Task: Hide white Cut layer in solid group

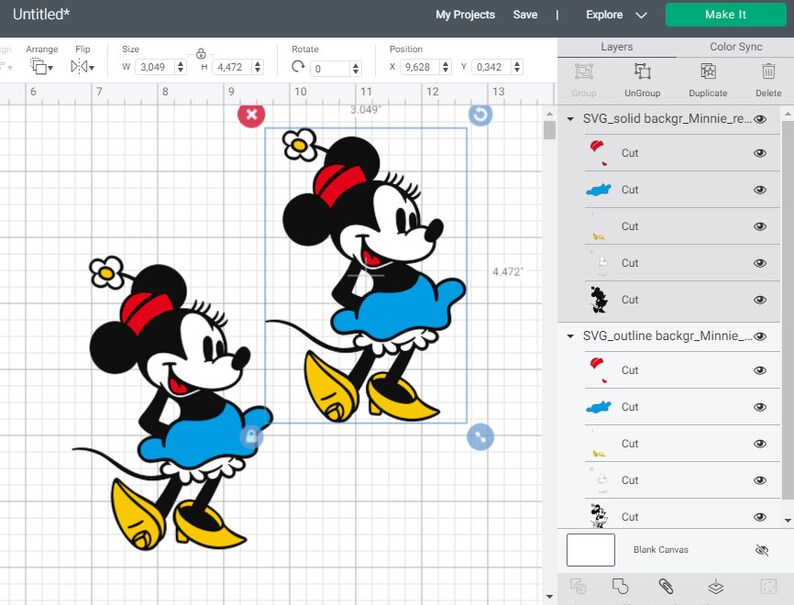Action: (x=760, y=263)
